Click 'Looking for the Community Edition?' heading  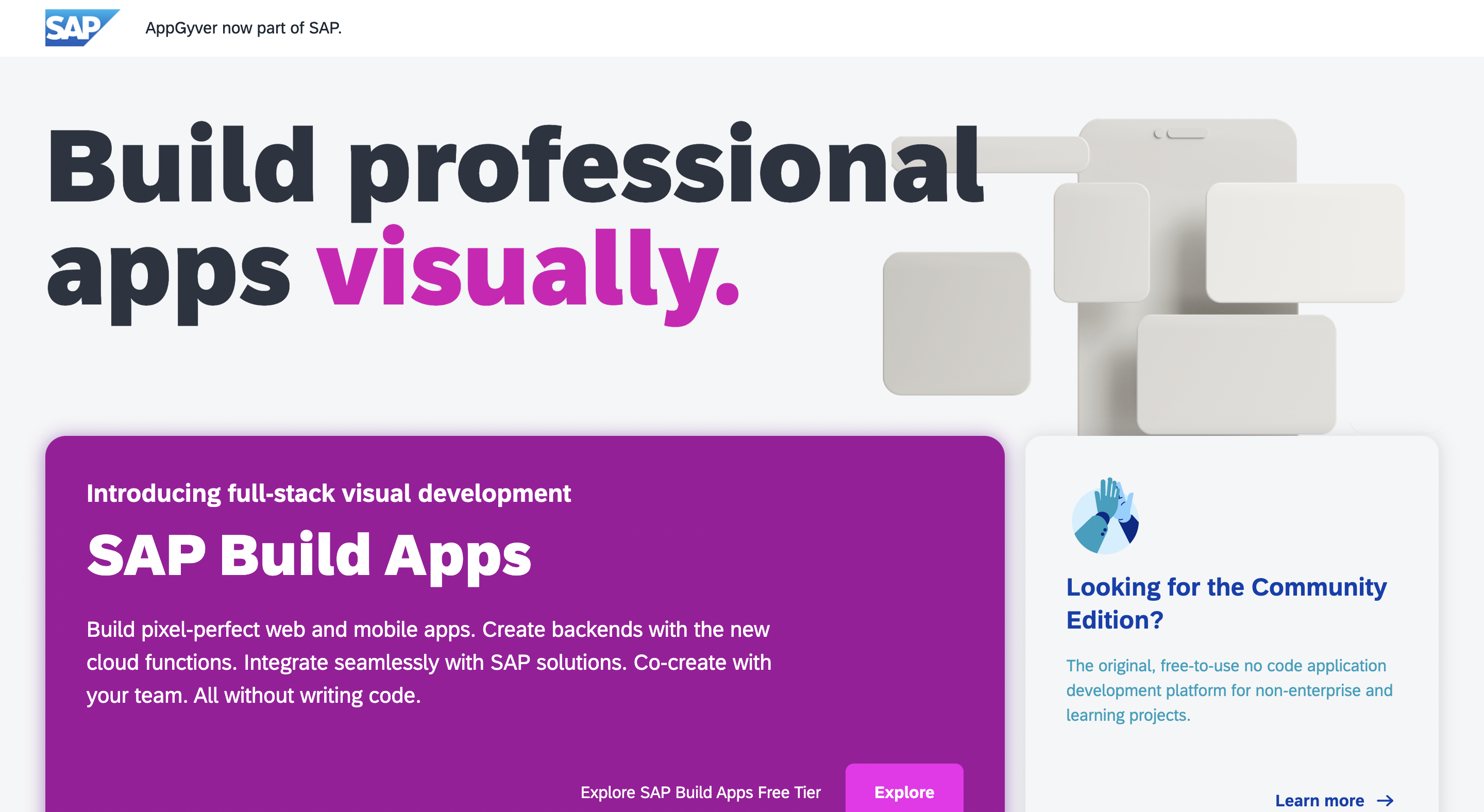tap(1226, 603)
